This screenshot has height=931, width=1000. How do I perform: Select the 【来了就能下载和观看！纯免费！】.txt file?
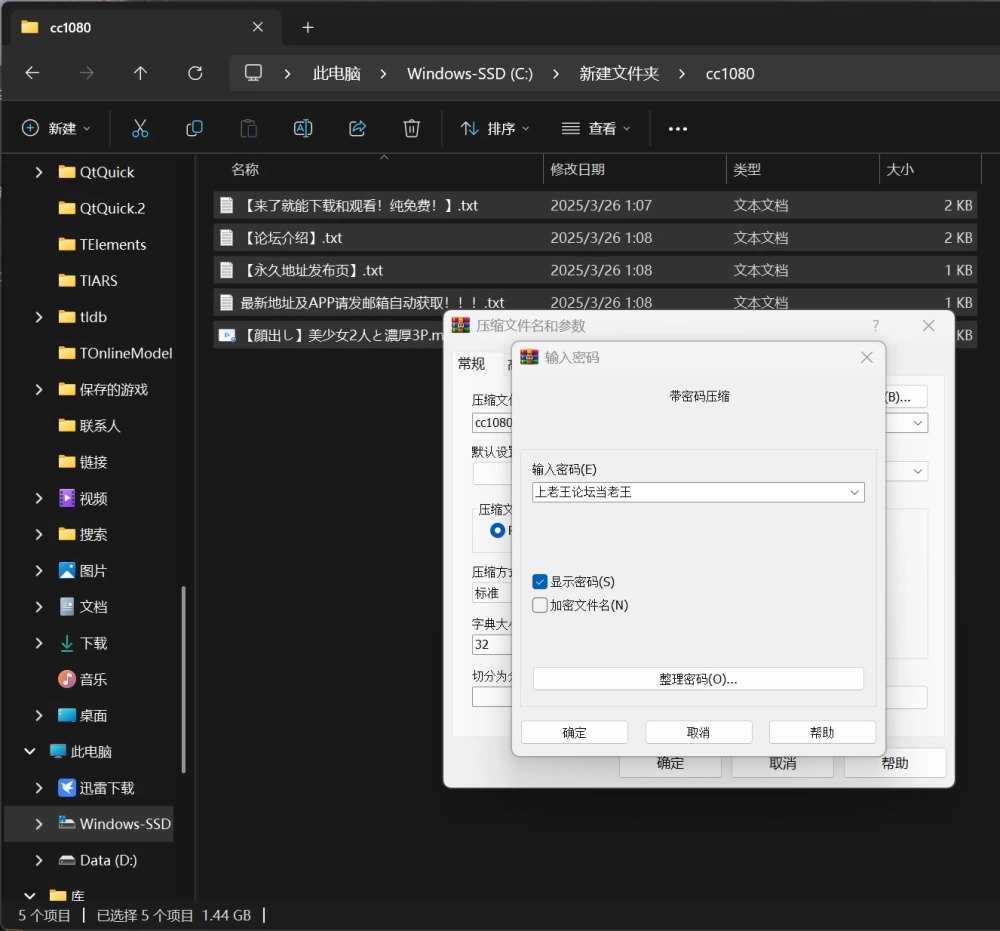[594, 205]
